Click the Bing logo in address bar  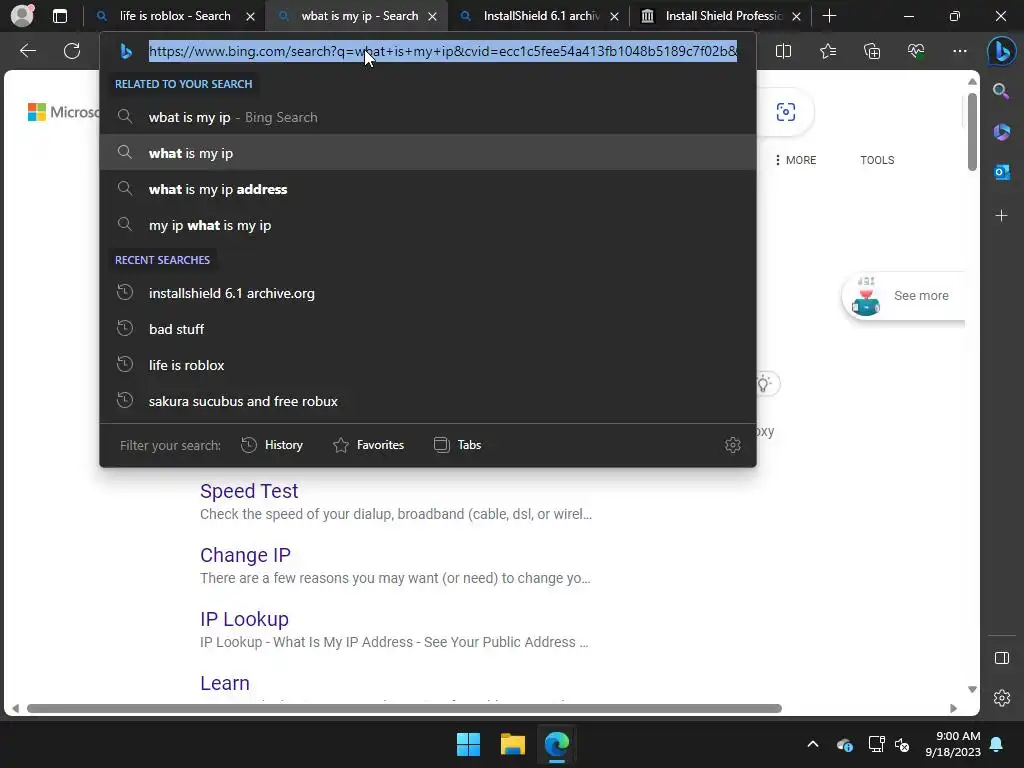point(127,51)
